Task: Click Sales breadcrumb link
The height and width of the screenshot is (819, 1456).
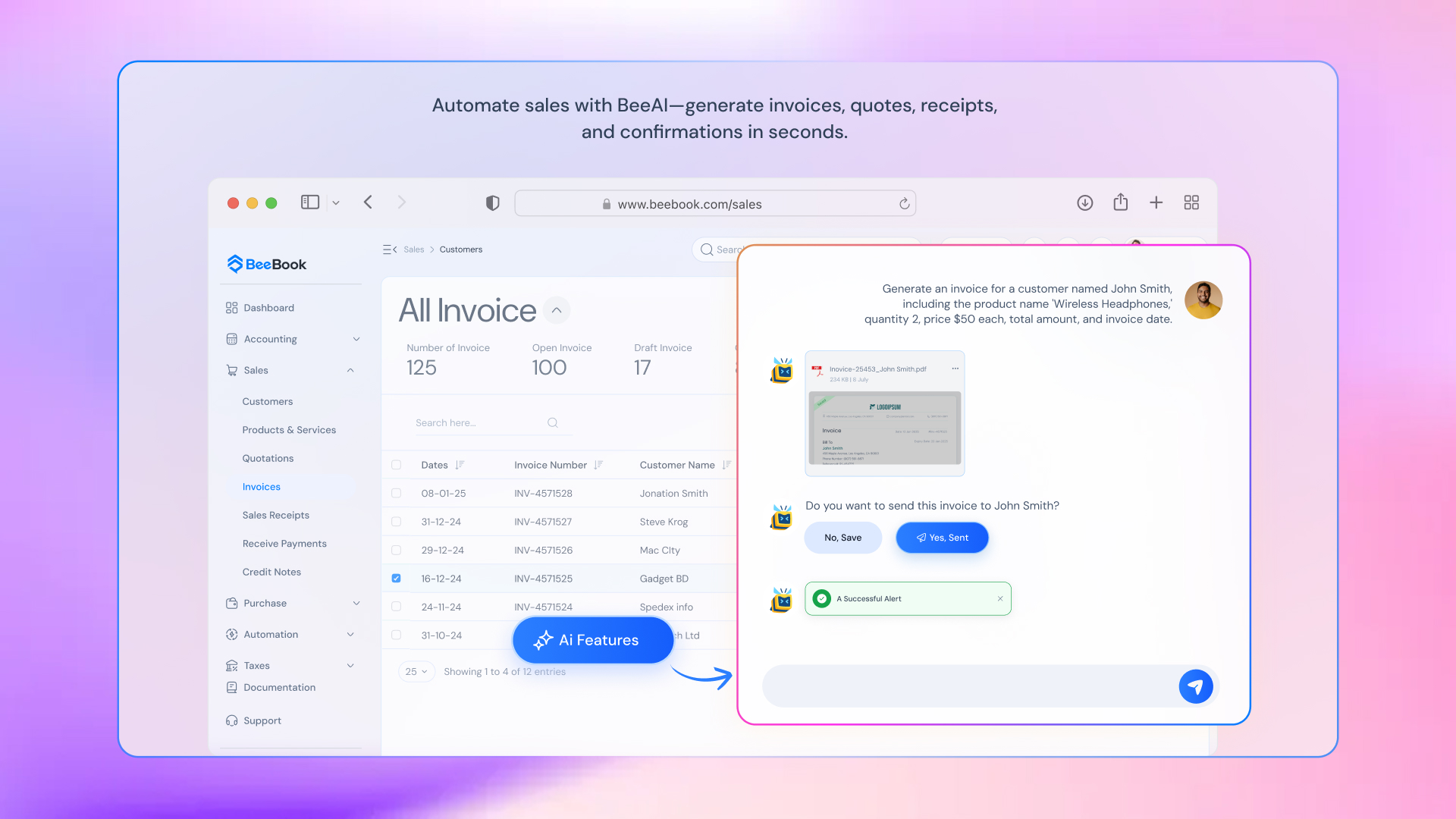Action: tap(414, 249)
